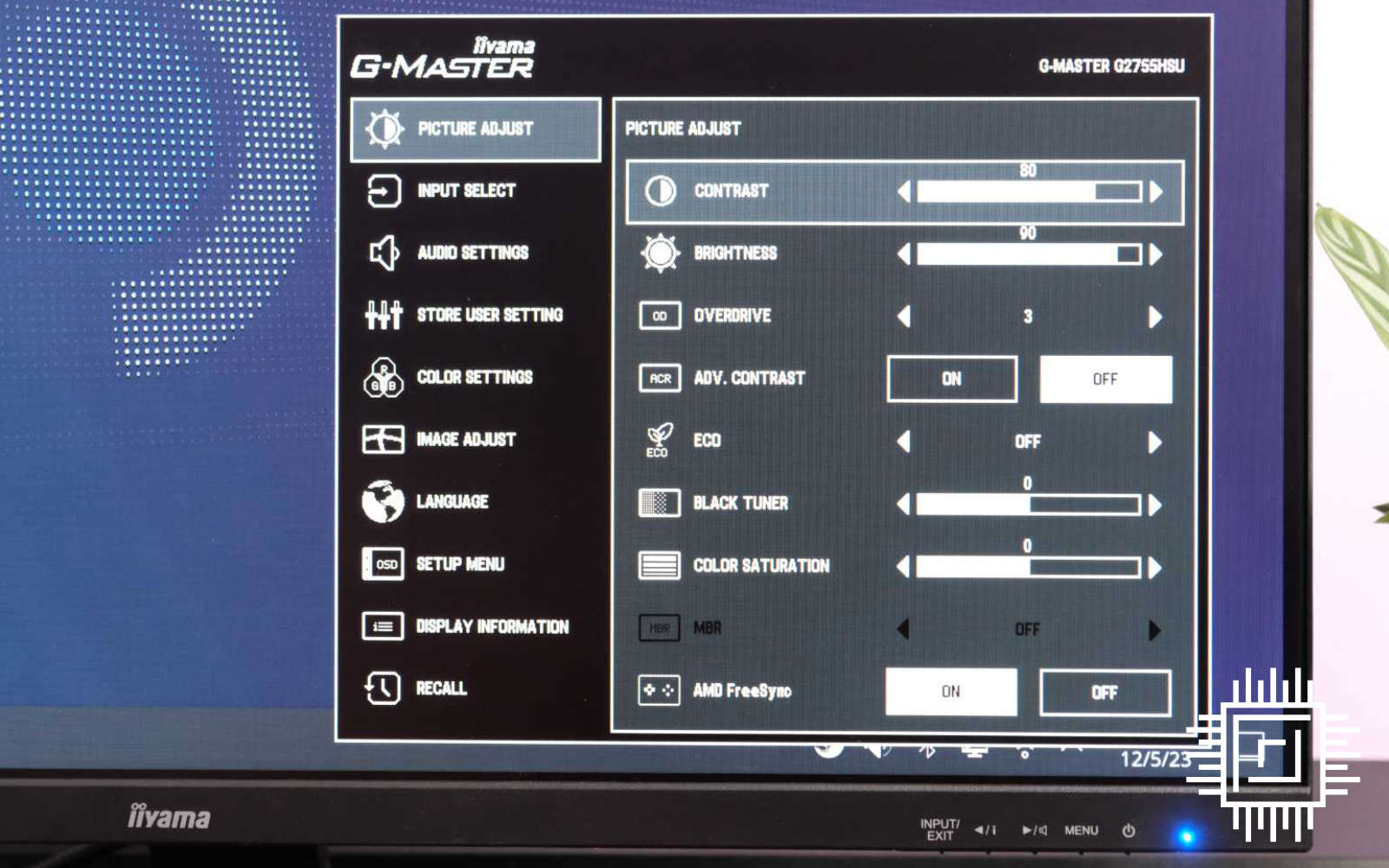Change MBR with right arrow

pyautogui.click(x=1155, y=630)
